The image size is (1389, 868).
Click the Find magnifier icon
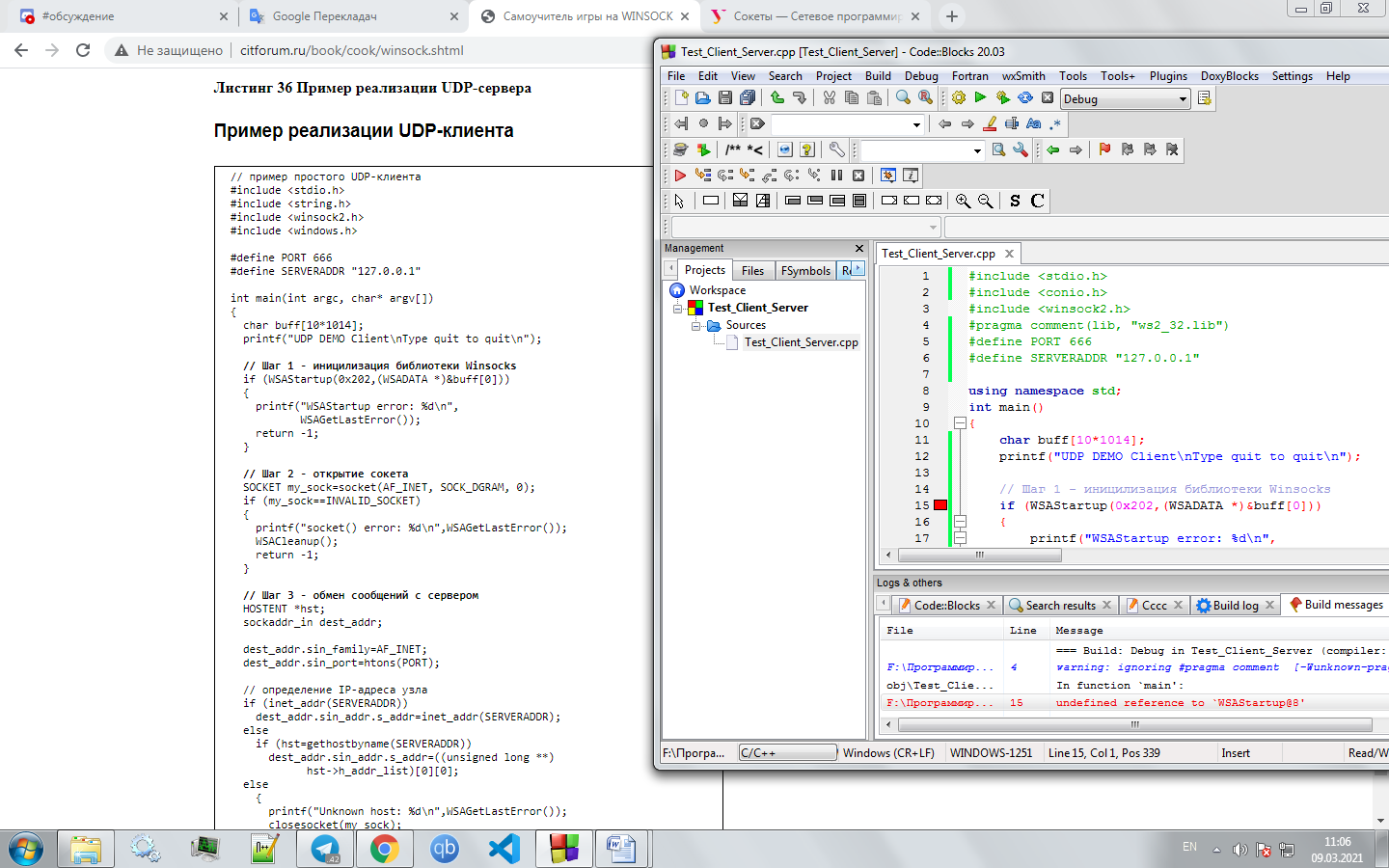904,98
